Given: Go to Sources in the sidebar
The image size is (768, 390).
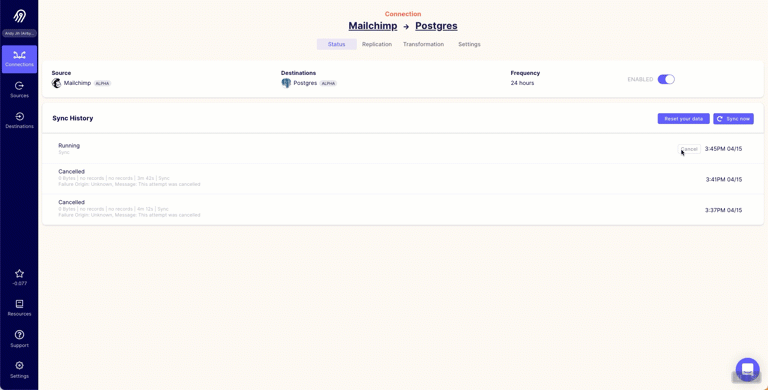Looking at the screenshot, I should [x=19, y=90].
